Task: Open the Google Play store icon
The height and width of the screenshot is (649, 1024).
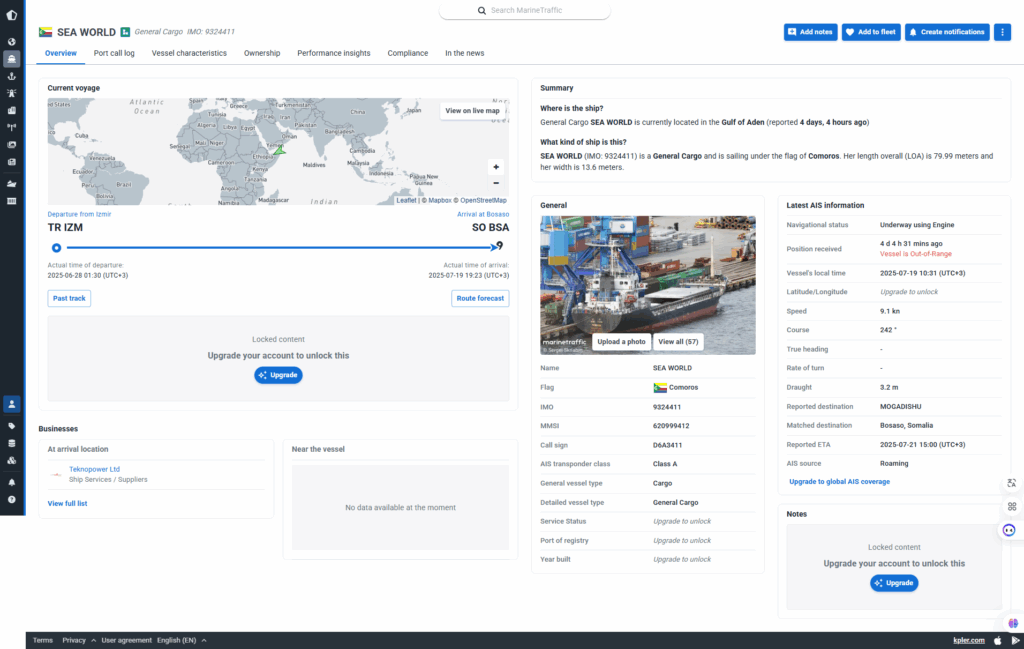Action: [x=1016, y=641]
